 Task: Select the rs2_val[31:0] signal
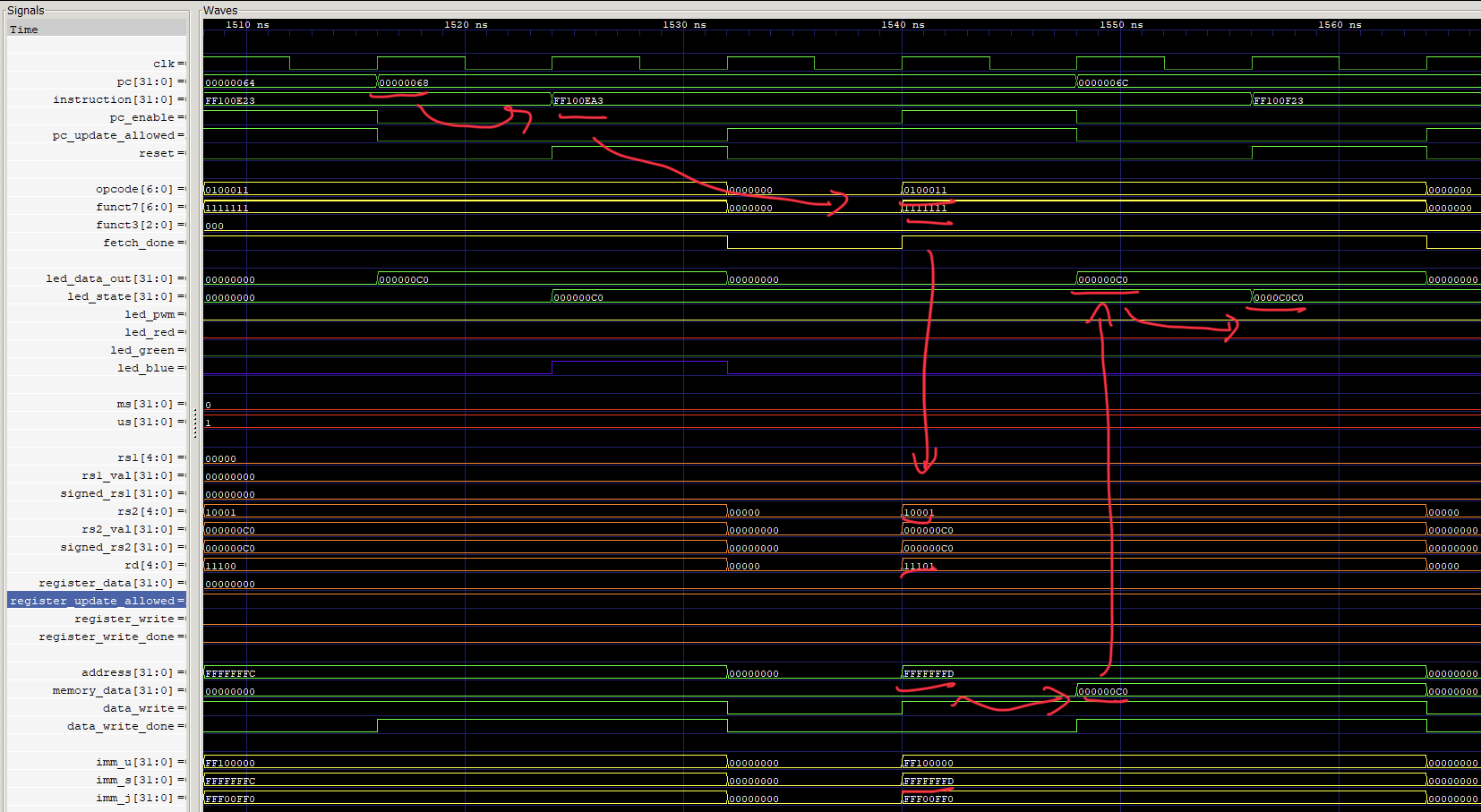pos(97,529)
